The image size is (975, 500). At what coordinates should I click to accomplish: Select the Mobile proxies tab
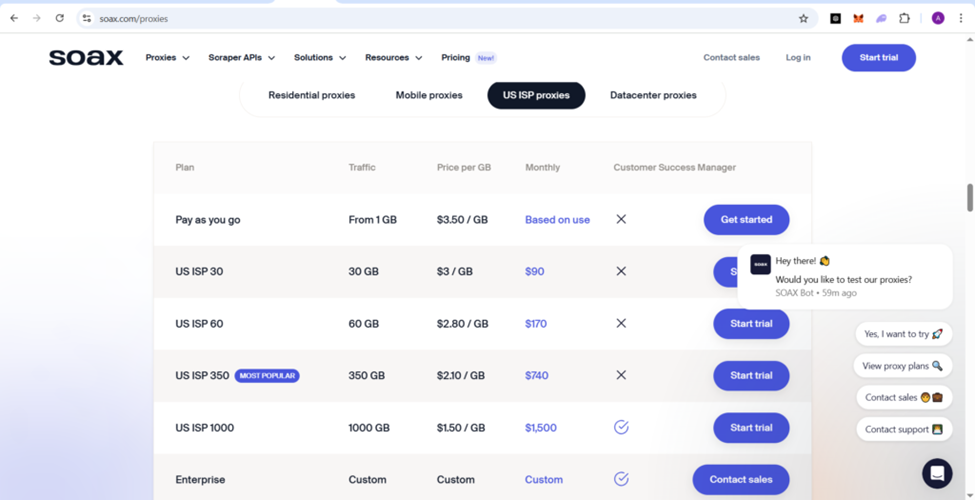[x=429, y=95]
